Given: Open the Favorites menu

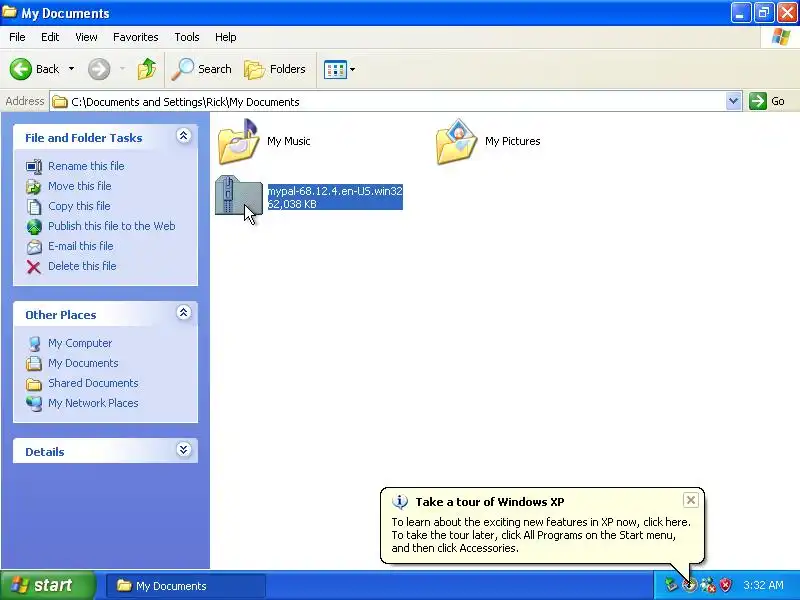Looking at the screenshot, I should (136, 37).
